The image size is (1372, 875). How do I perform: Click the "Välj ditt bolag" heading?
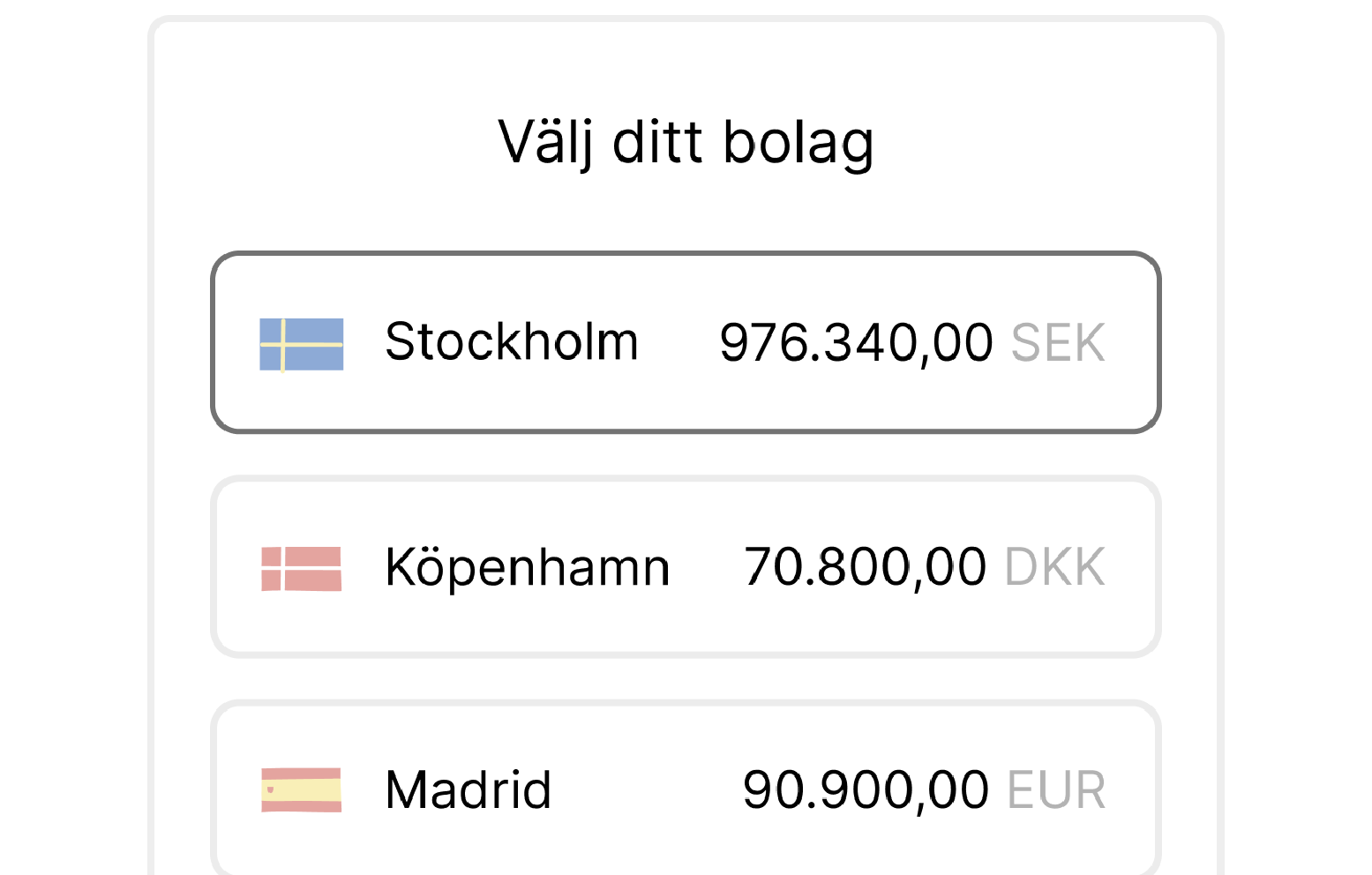click(686, 142)
